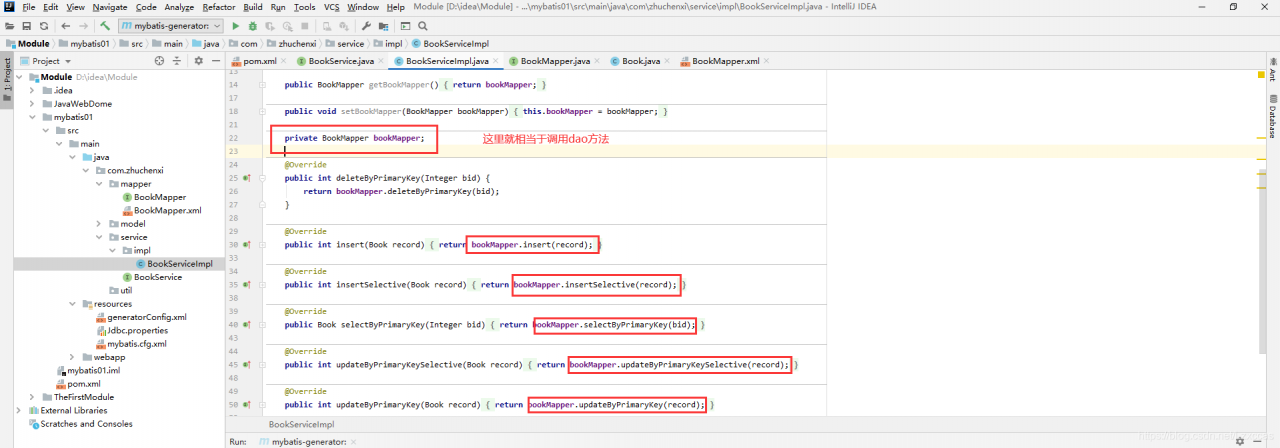Click the service breadcrumb in the navigation bar
This screenshot has height=448, width=1280.
[x=350, y=43]
